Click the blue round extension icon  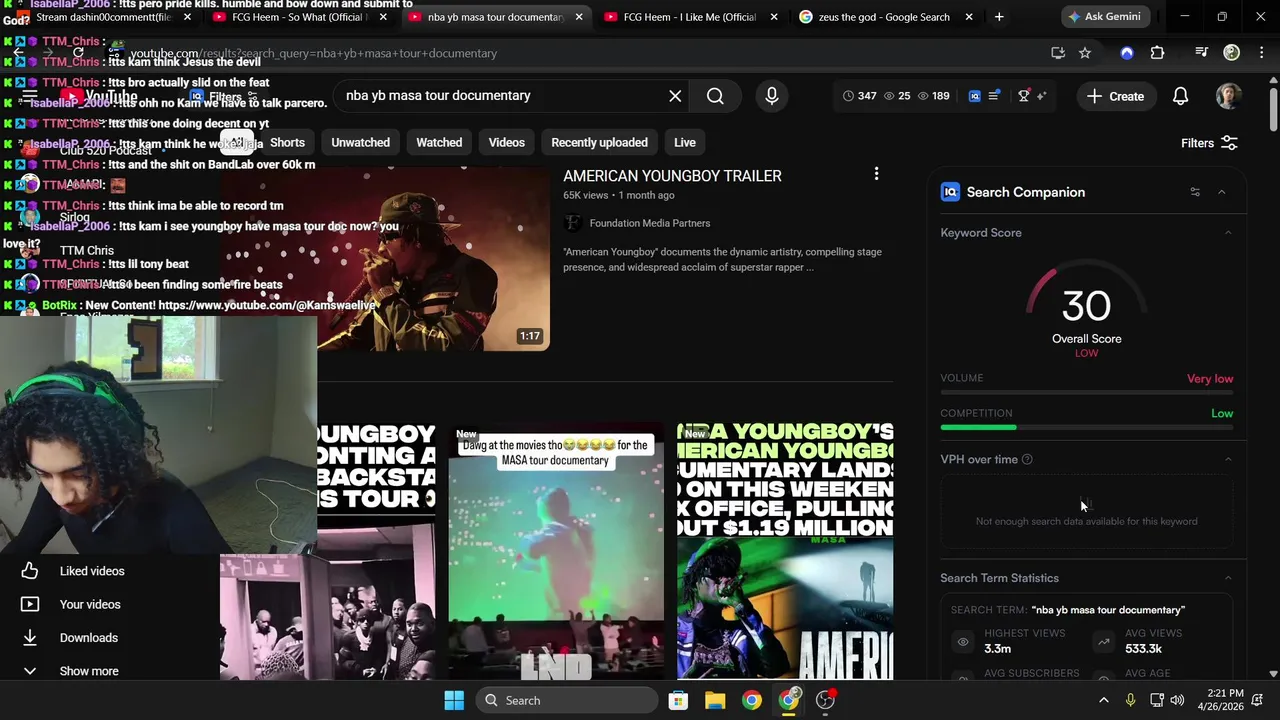point(1127,53)
